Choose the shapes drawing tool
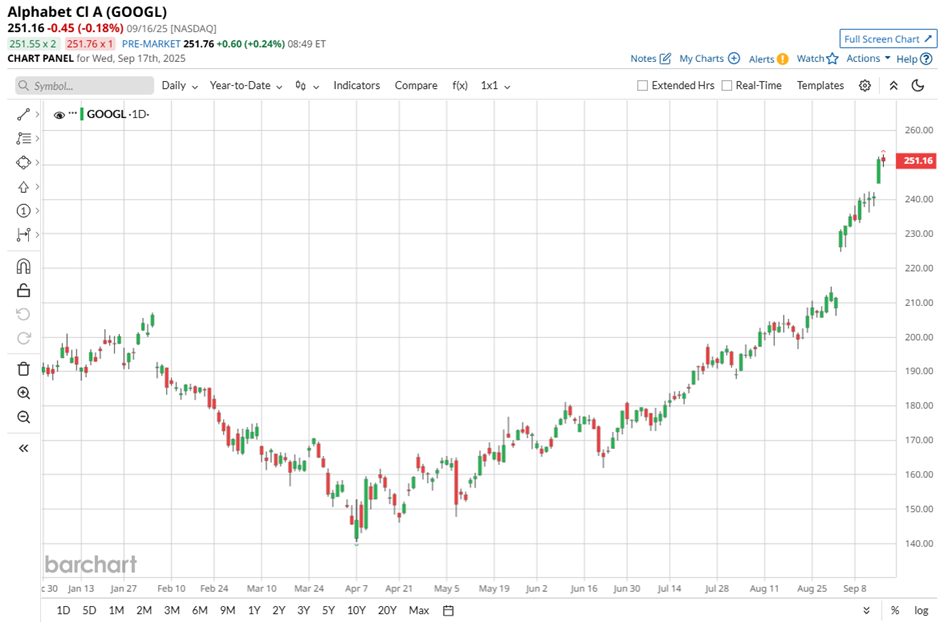940x627 pixels. [x=23, y=162]
